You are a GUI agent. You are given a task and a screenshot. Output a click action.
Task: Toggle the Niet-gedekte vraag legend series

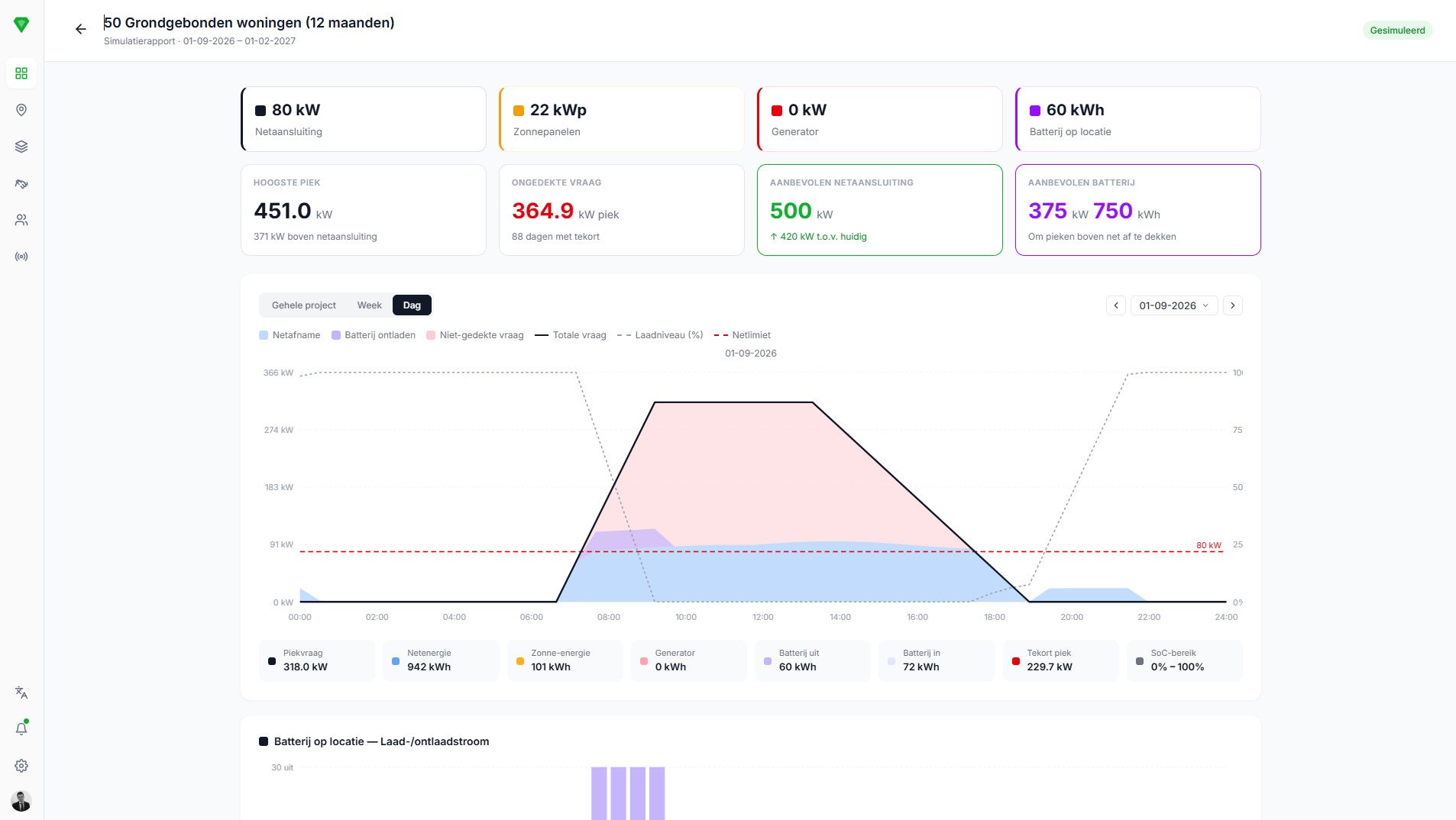[x=475, y=335]
